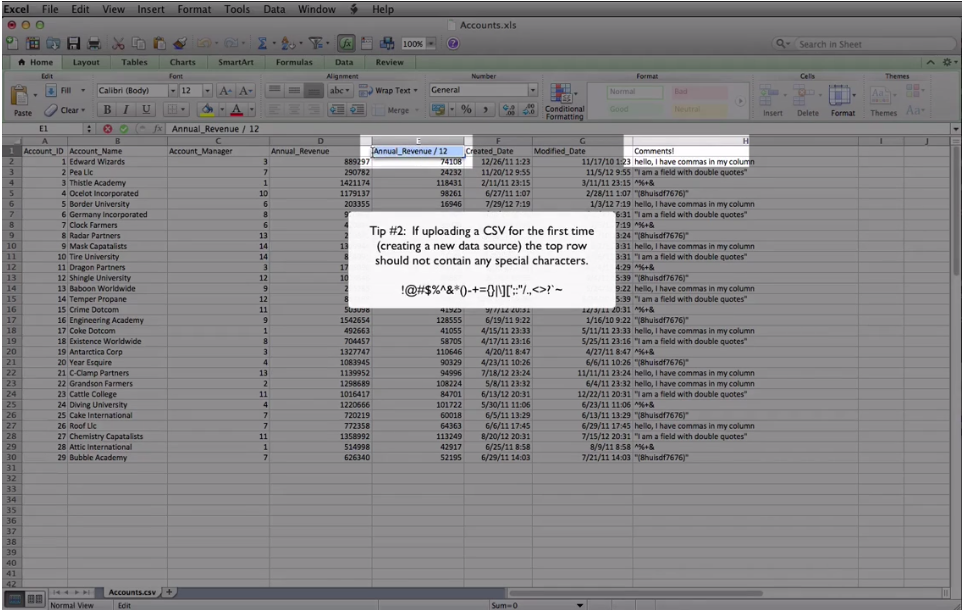Screen dimensions: 963x610
Task: Open the Window menu in the menu bar
Action: pos(316,9)
